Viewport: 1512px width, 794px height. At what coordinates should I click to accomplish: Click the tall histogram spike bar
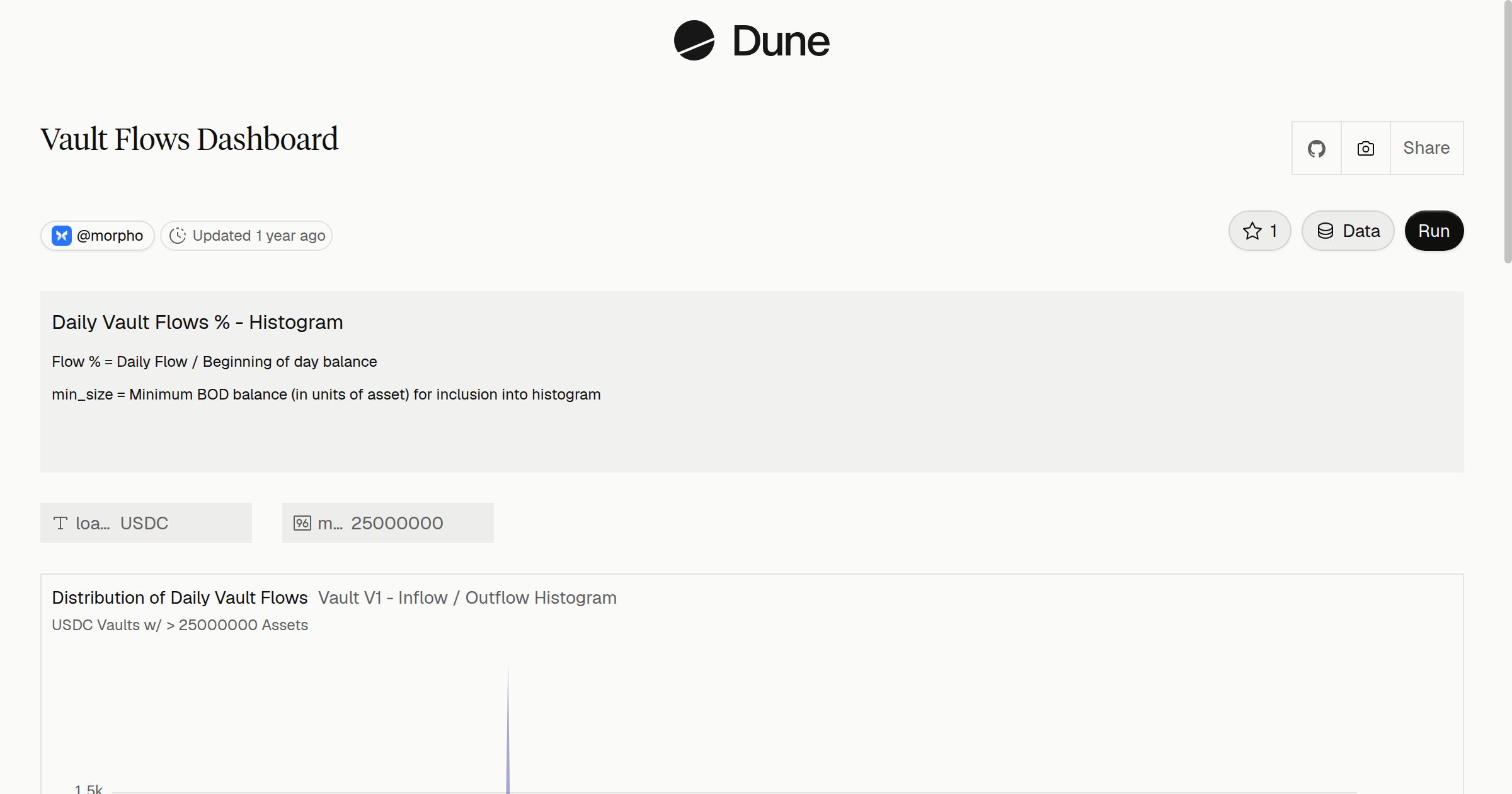pos(508,729)
